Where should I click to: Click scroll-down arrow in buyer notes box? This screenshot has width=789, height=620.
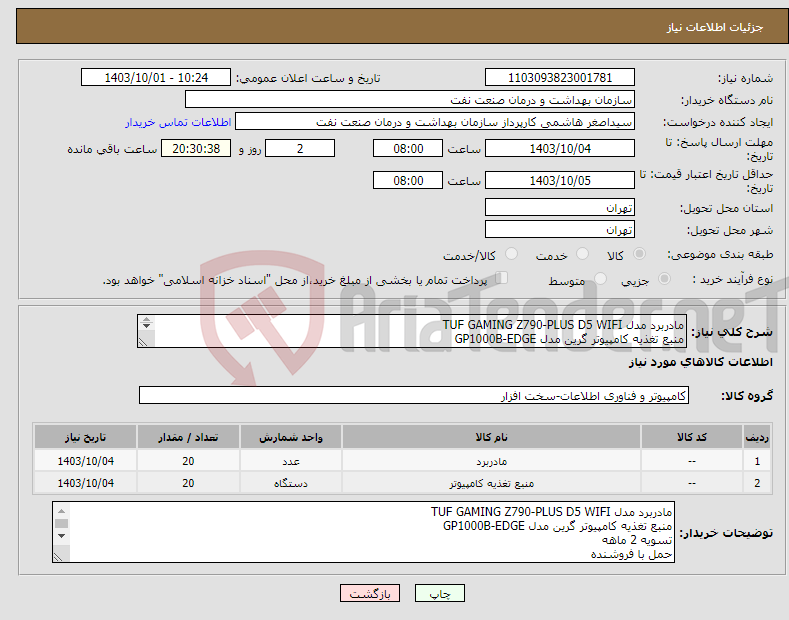(61, 536)
